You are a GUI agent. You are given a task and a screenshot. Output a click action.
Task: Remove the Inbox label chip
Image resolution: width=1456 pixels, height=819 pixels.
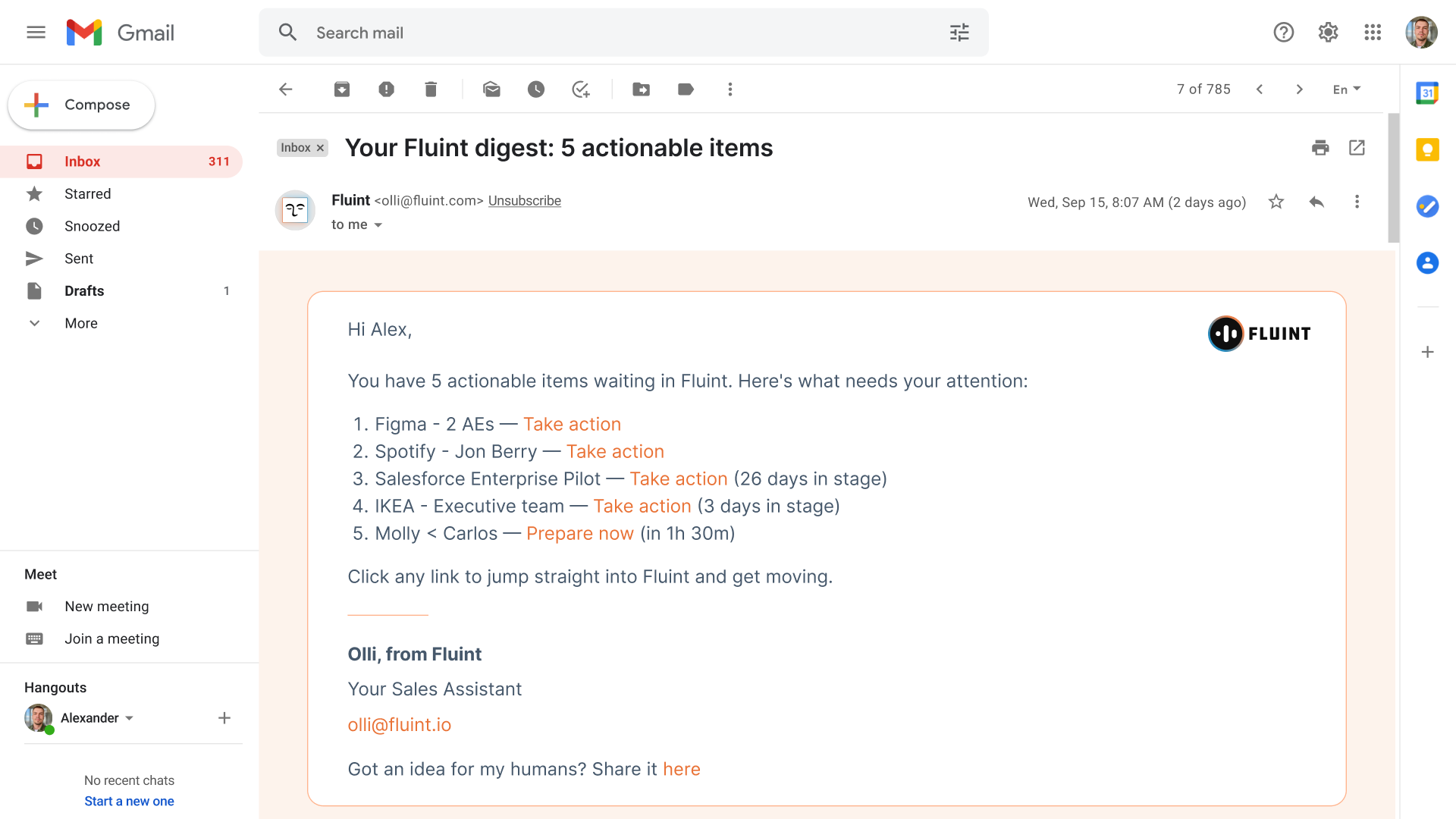coord(320,148)
